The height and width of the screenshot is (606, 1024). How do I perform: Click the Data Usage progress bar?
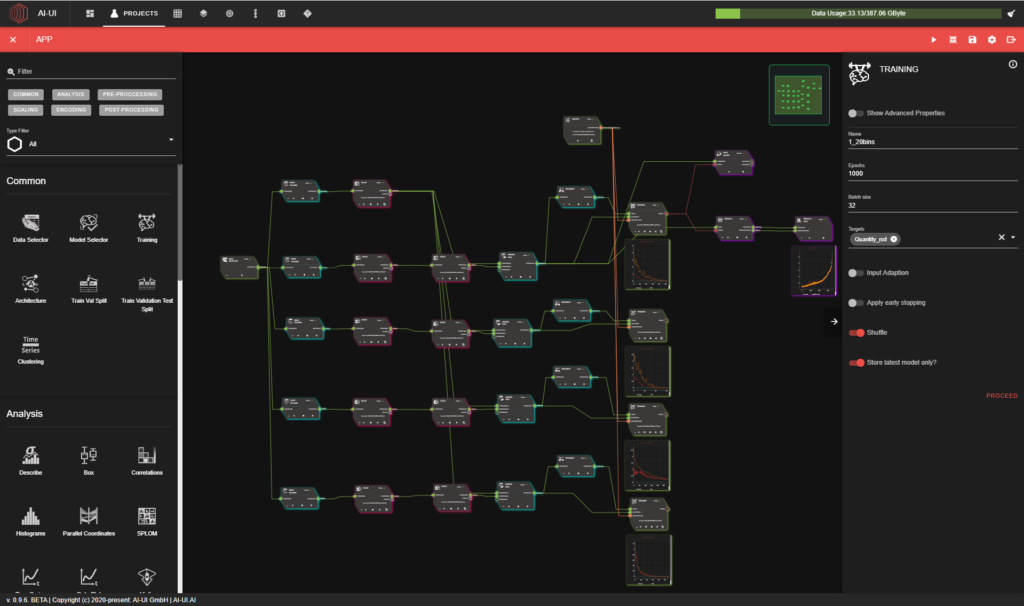[x=858, y=13]
